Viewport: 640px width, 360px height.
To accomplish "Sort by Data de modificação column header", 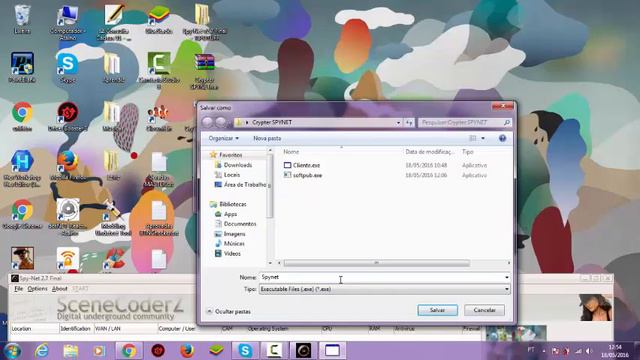I will [430, 152].
